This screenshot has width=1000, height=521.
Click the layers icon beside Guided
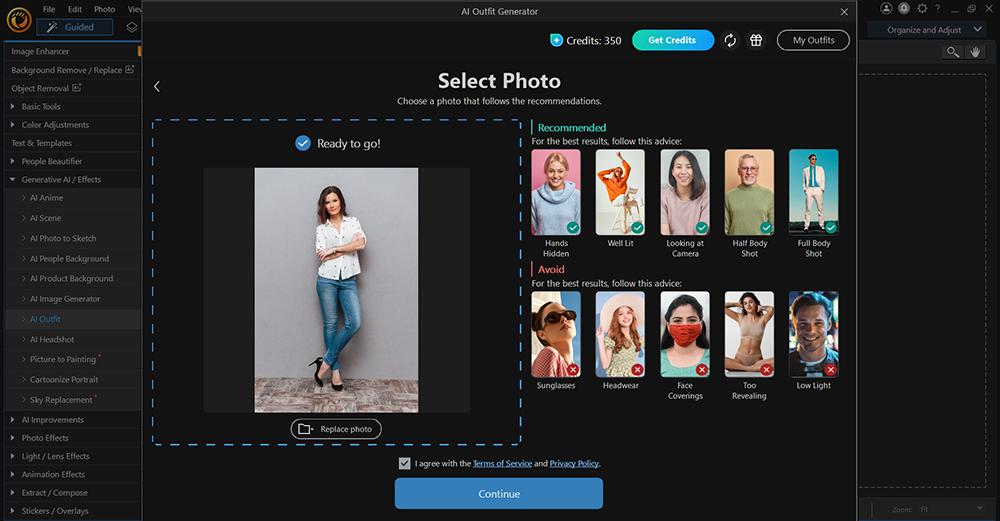pyautogui.click(x=131, y=27)
